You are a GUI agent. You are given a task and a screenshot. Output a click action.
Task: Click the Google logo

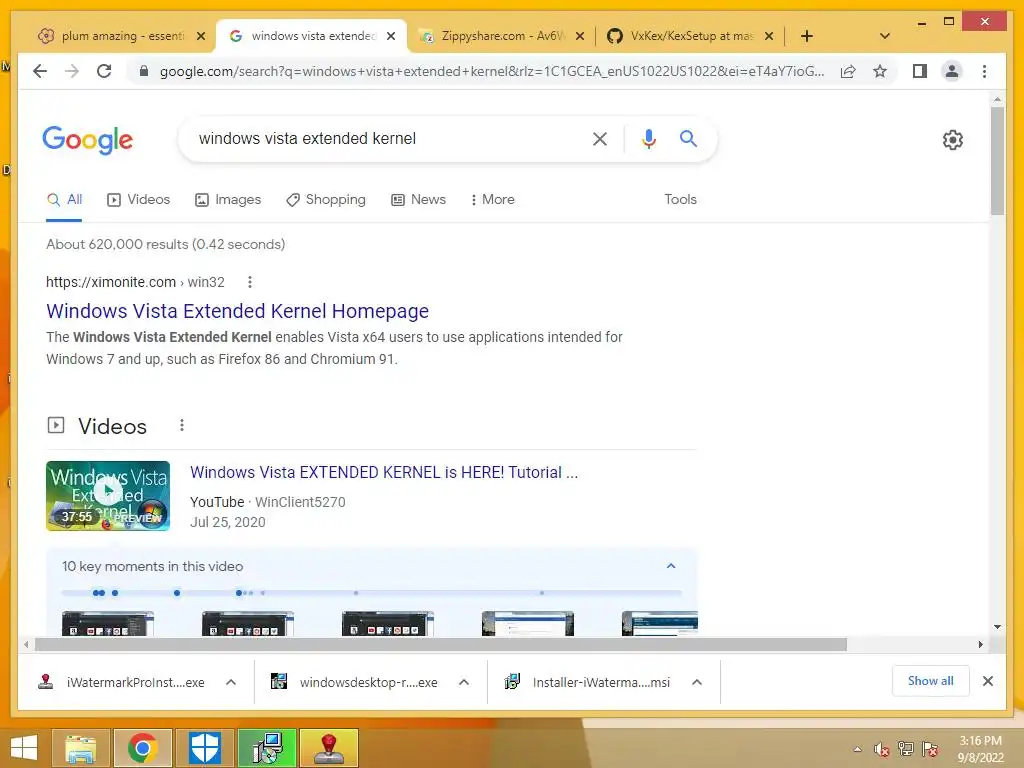click(88, 140)
